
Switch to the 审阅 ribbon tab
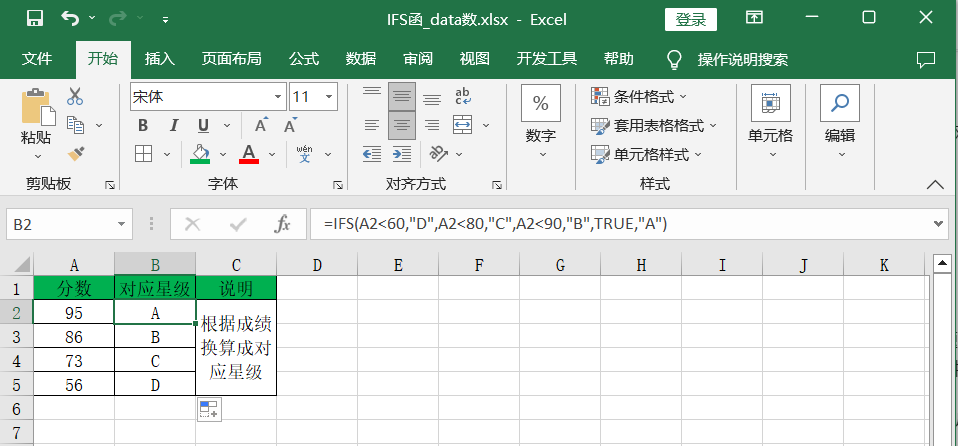(418, 59)
